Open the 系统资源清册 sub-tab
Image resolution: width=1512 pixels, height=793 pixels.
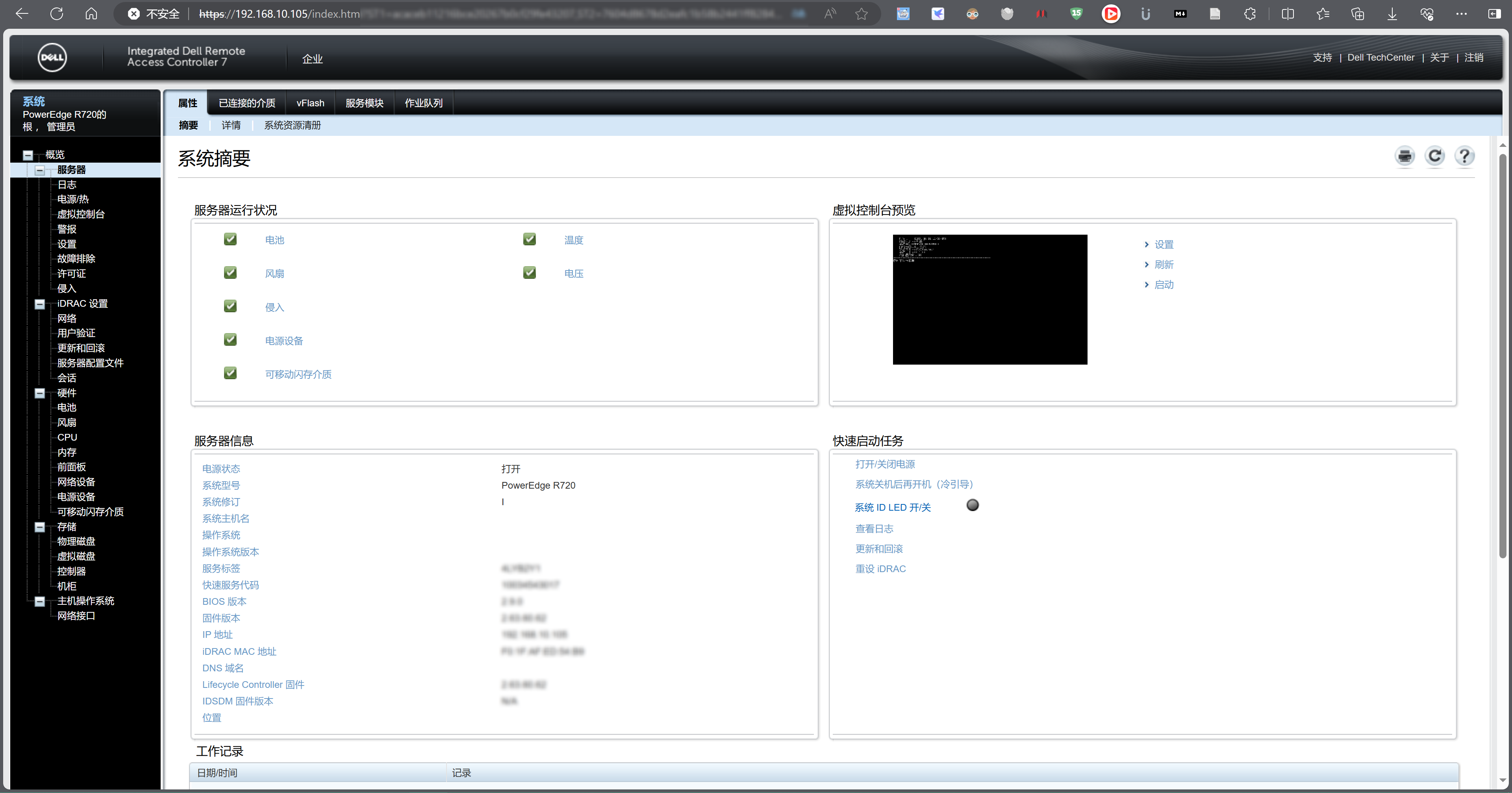pyautogui.click(x=292, y=125)
